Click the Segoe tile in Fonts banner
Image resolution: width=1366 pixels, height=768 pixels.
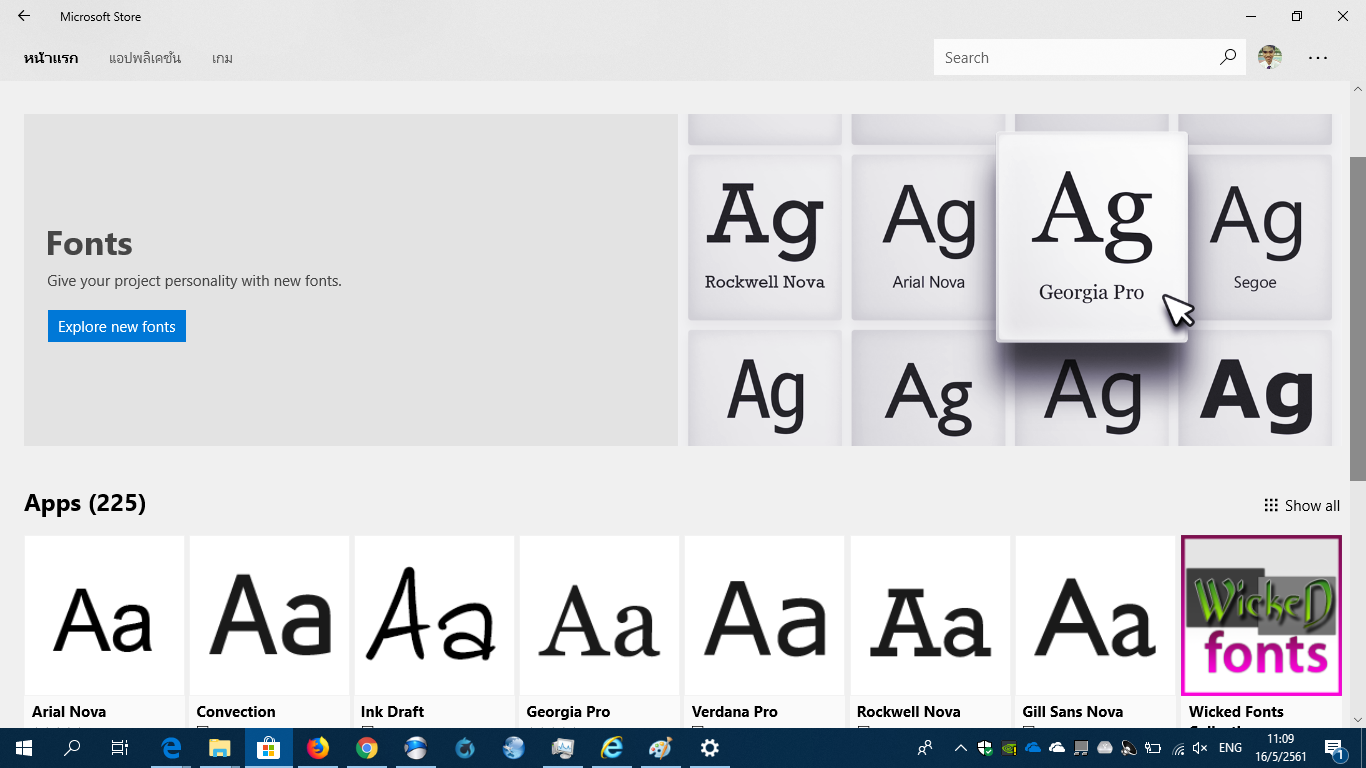[1255, 237]
